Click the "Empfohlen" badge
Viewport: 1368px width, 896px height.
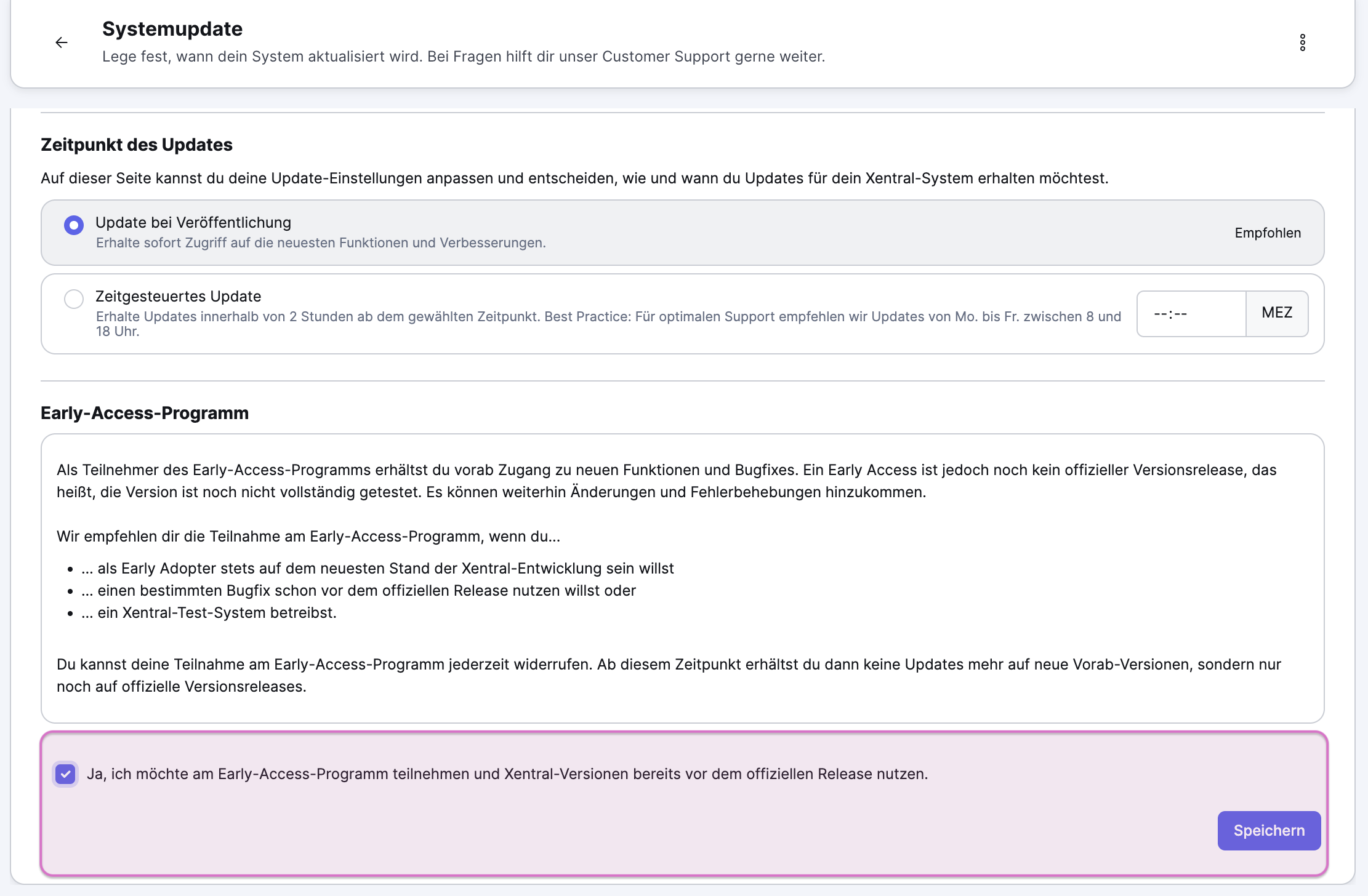pos(1268,233)
